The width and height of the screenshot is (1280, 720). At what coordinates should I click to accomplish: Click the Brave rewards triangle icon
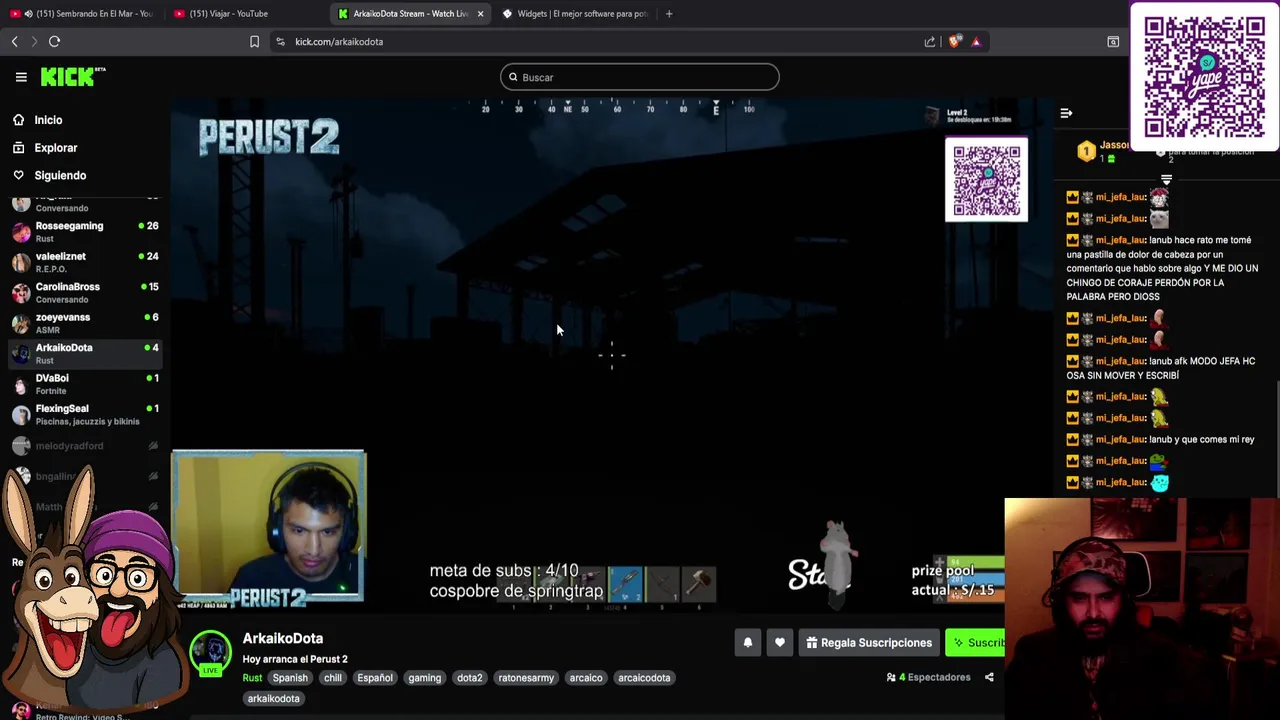tap(976, 42)
